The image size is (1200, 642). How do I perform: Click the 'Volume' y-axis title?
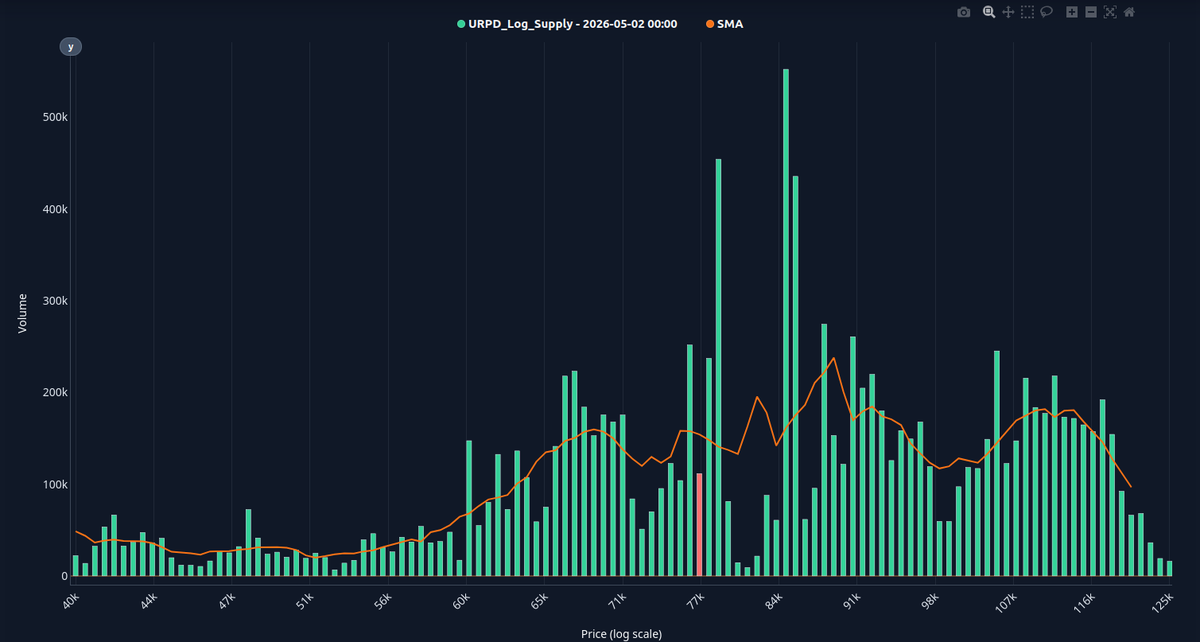pos(23,313)
